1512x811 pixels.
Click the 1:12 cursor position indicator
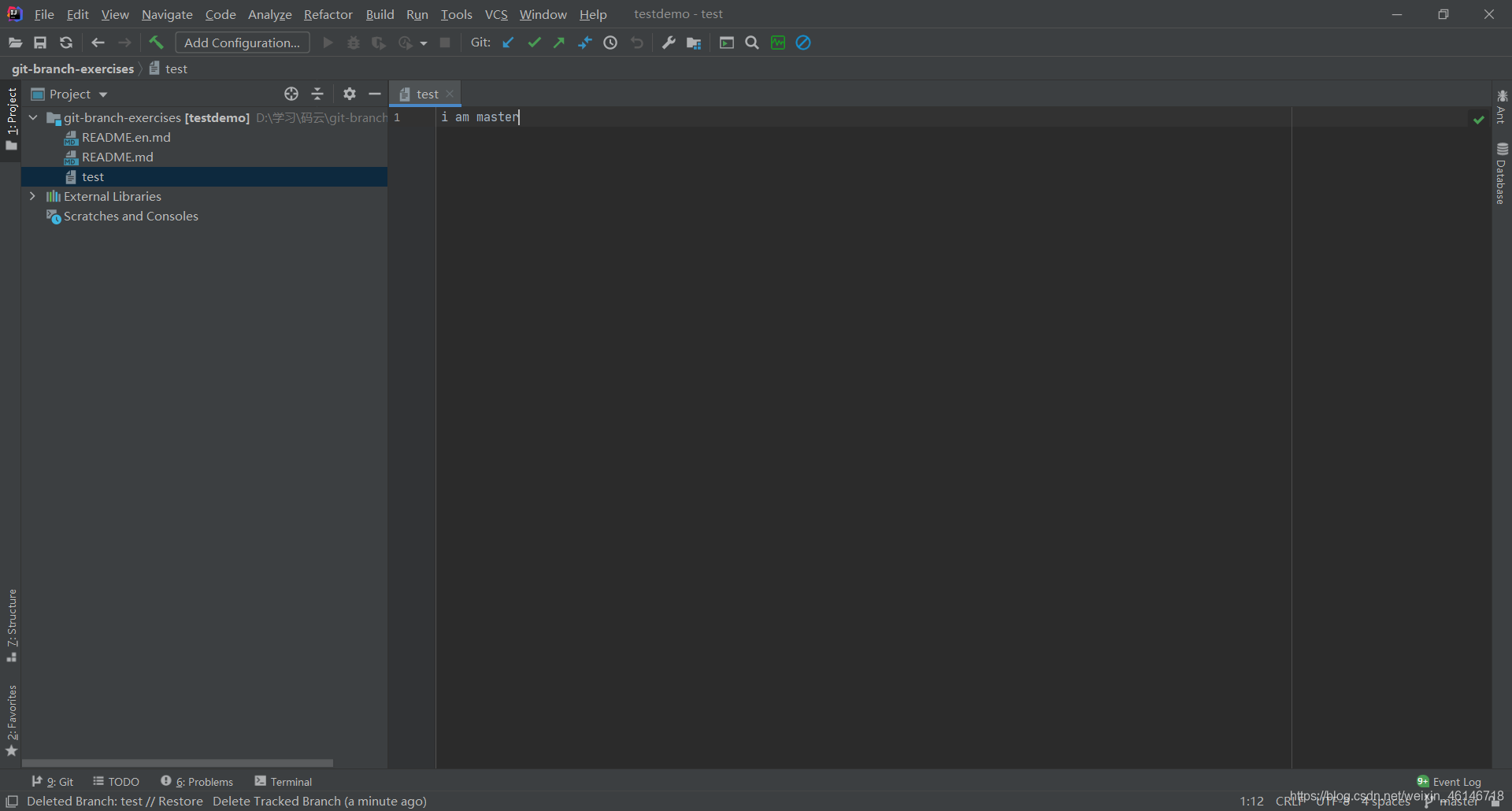pyautogui.click(x=1251, y=802)
